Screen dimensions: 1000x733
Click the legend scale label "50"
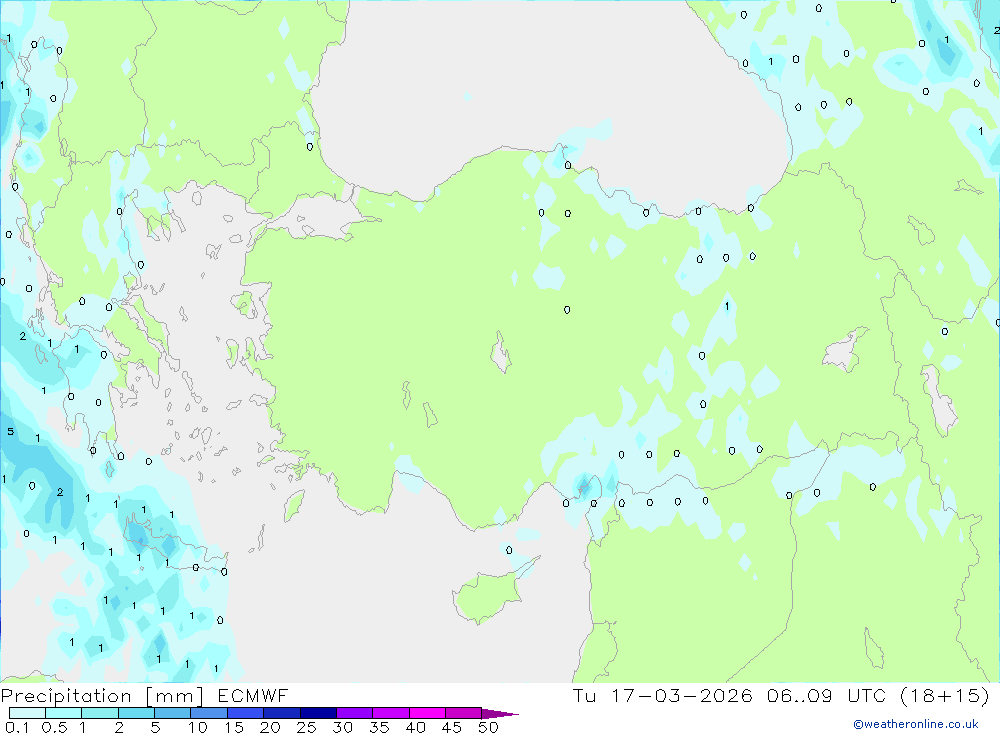pos(489,727)
